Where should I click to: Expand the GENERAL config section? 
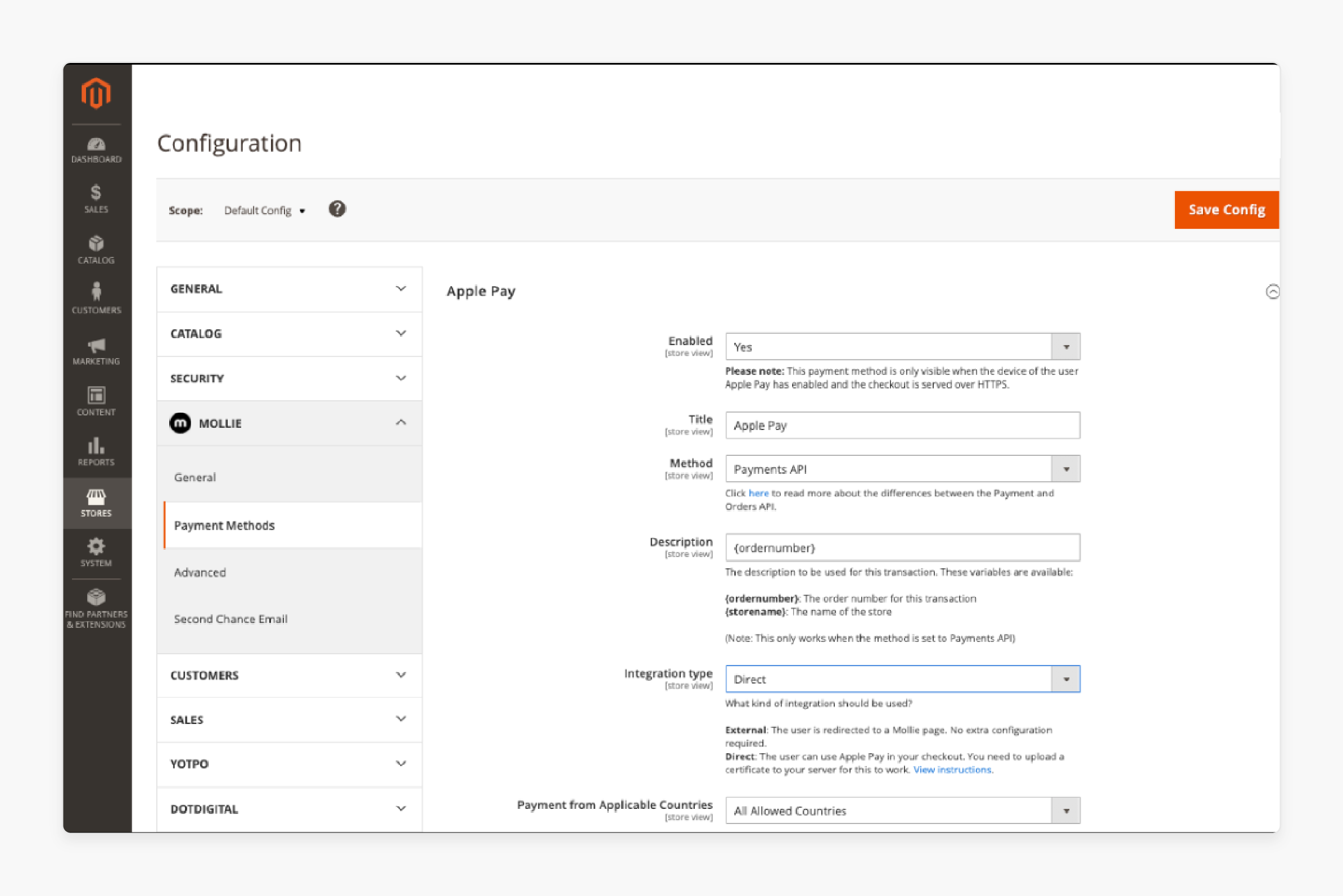click(290, 289)
